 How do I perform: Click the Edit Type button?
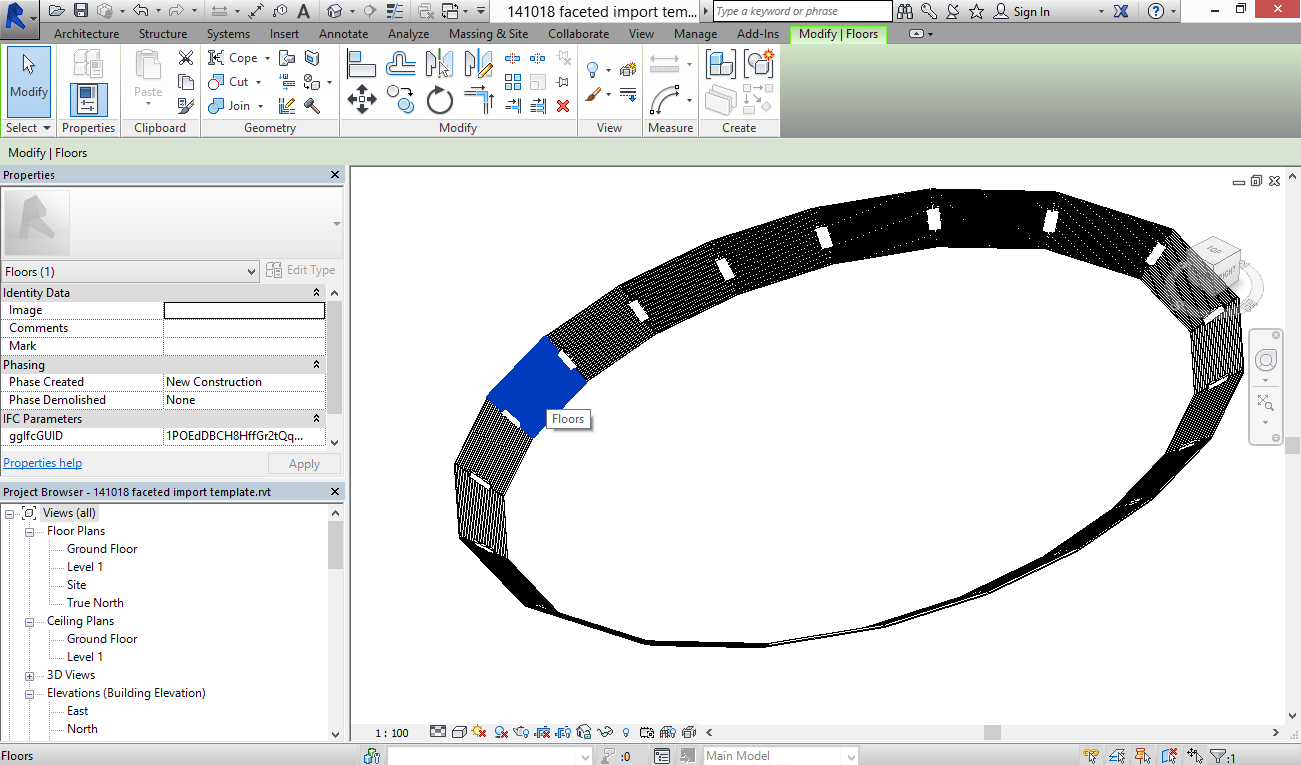pyautogui.click(x=301, y=270)
